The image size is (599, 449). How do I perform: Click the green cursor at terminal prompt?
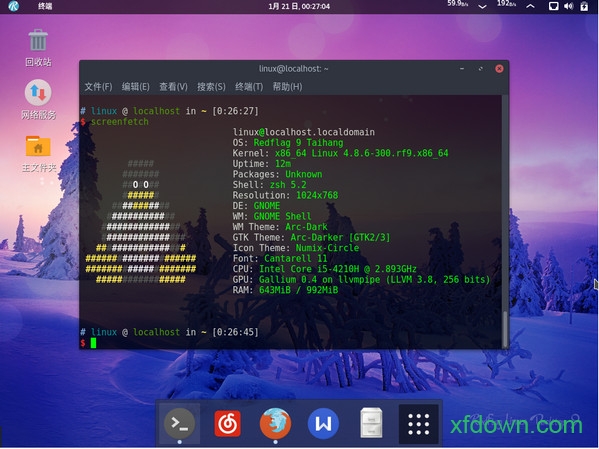tap(93, 343)
